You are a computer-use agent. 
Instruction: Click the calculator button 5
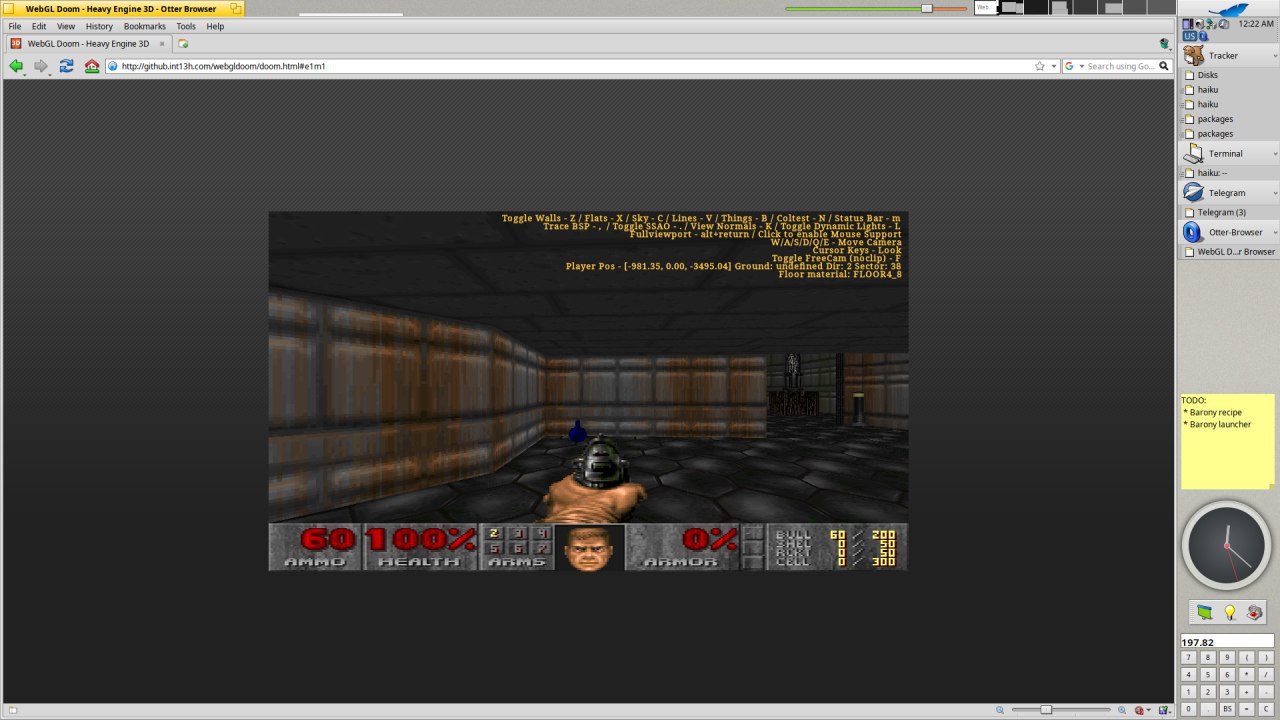(1207, 674)
